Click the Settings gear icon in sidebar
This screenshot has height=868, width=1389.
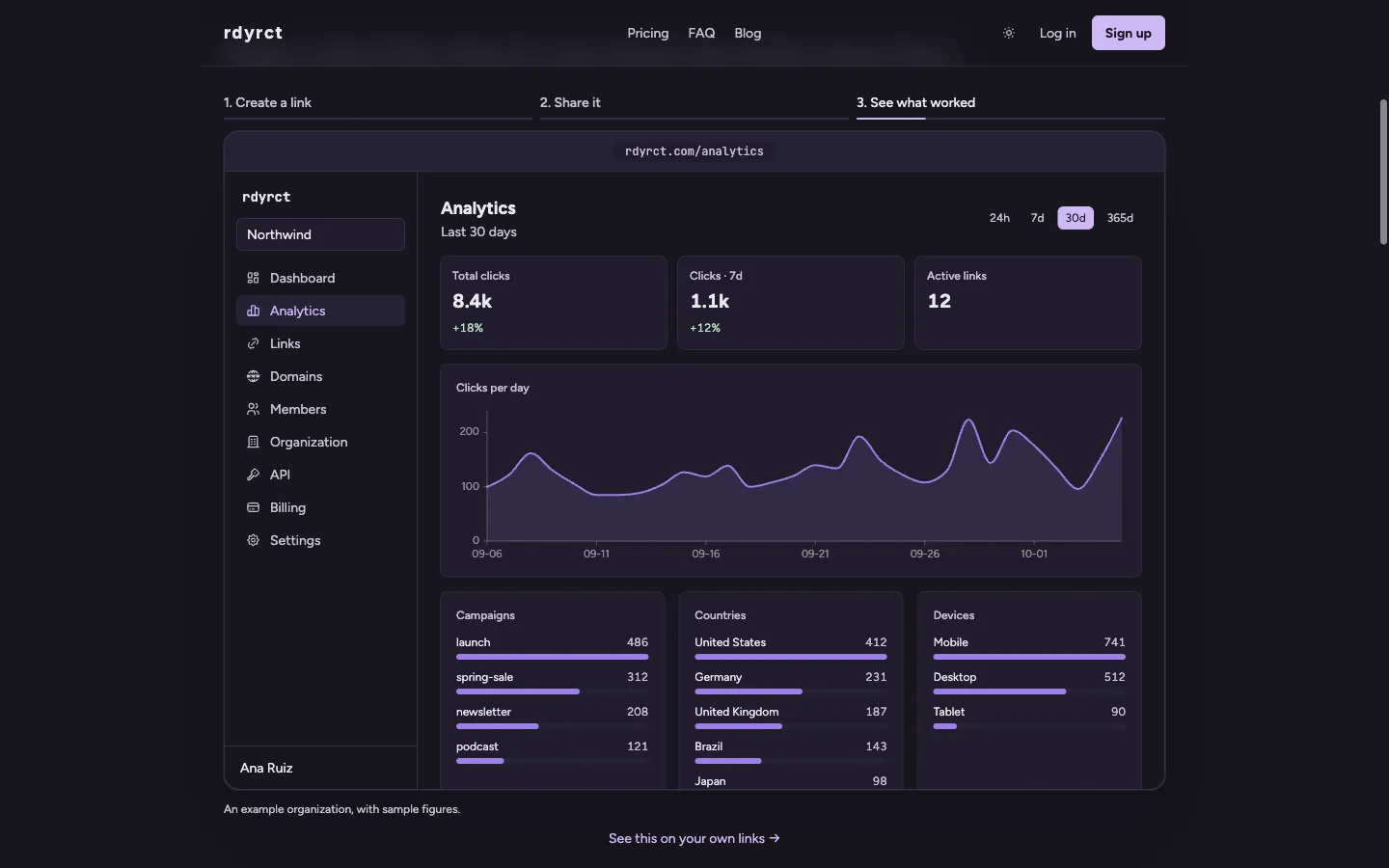(253, 540)
